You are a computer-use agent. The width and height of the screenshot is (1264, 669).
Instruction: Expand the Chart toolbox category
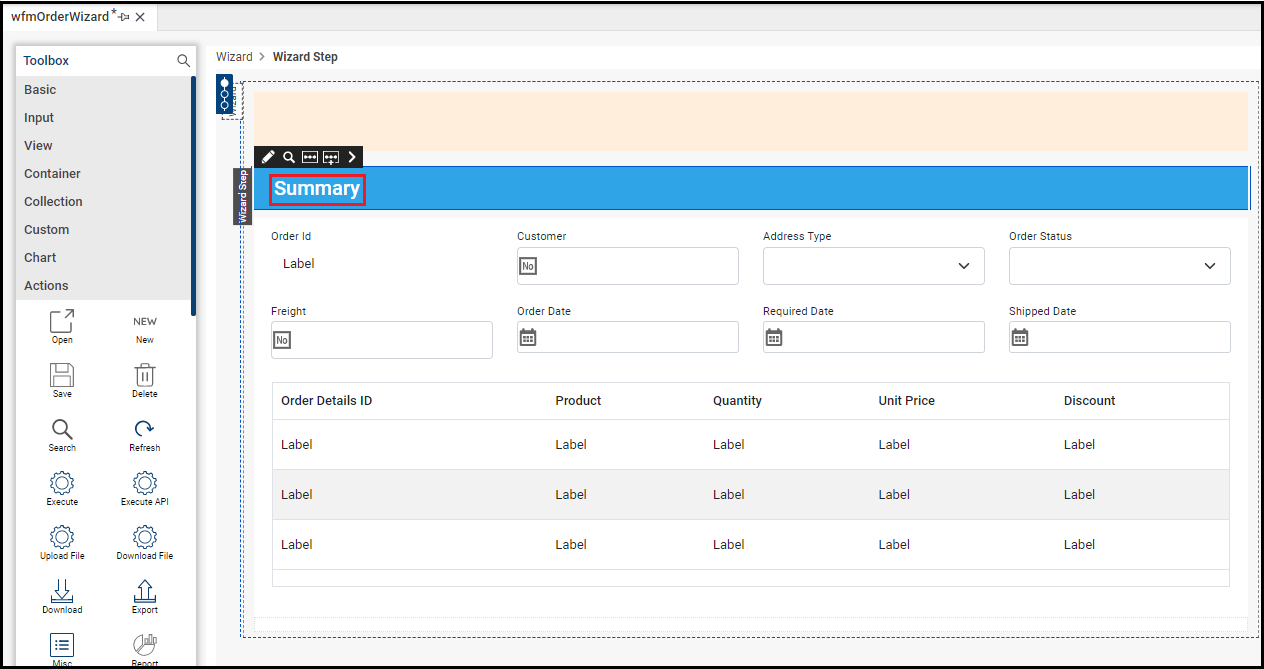tap(104, 258)
